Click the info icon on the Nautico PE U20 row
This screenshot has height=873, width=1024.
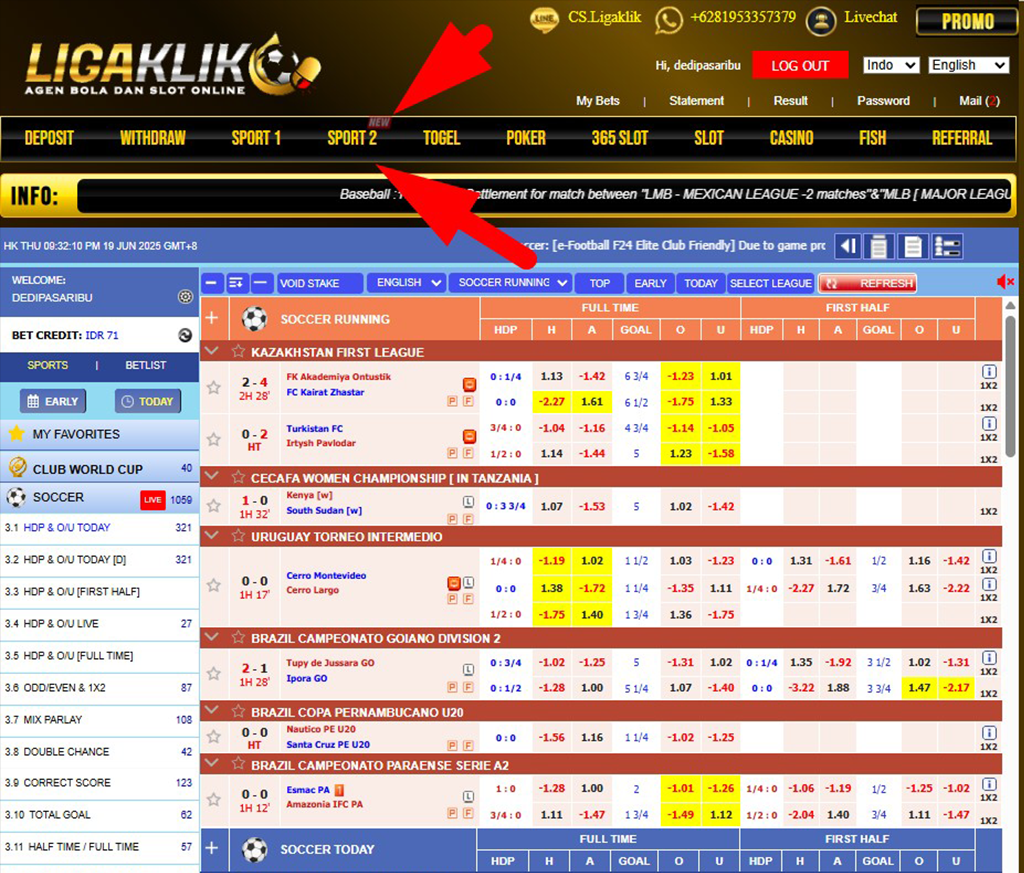989,733
